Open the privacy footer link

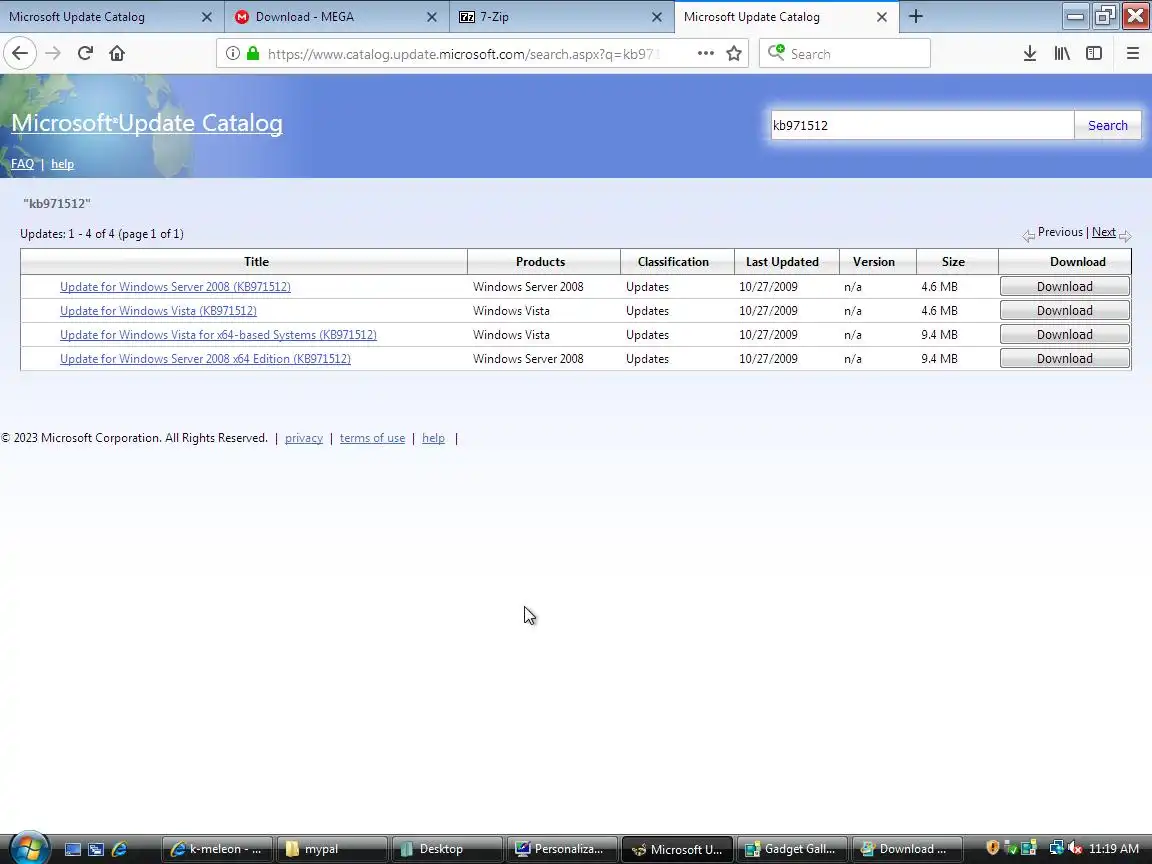click(x=303, y=438)
